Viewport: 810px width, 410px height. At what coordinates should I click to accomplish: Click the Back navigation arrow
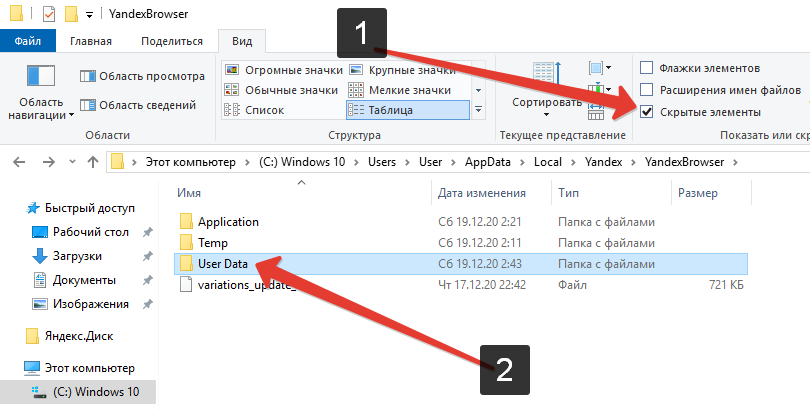[x=19, y=162]
